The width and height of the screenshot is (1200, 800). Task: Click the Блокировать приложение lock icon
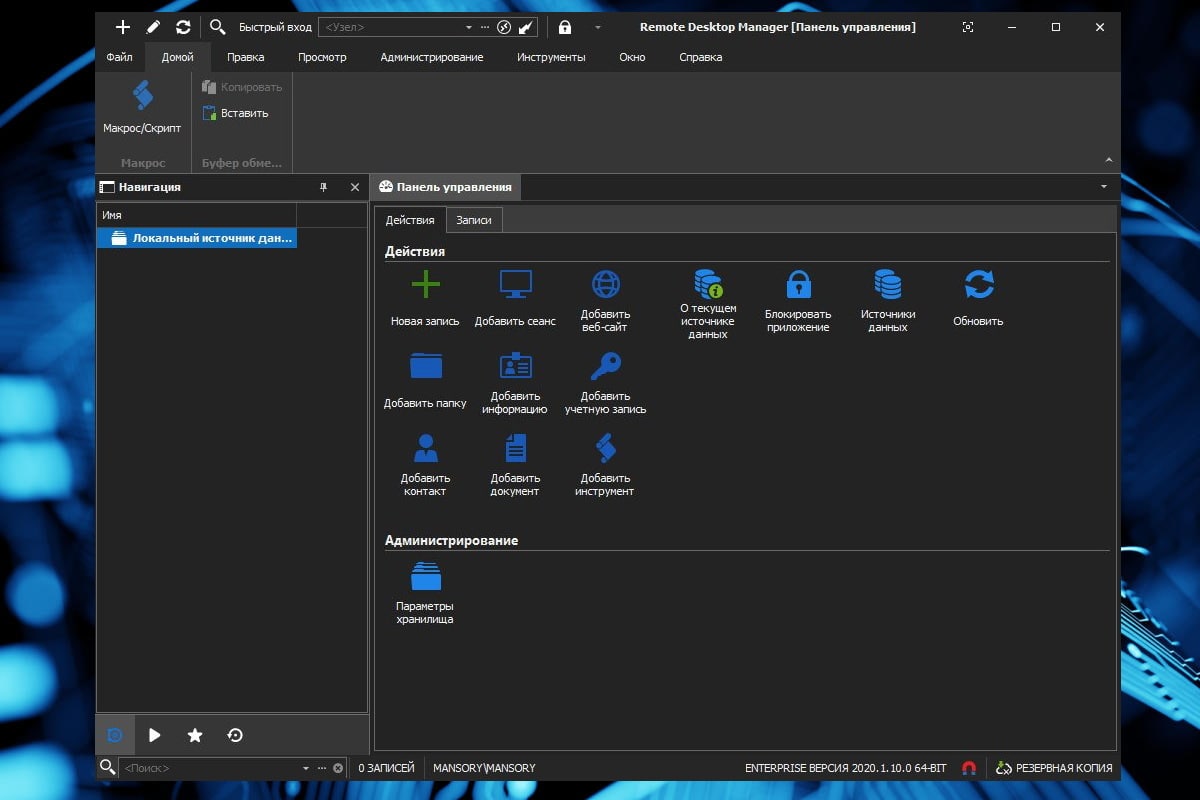(x=798, y=285)
